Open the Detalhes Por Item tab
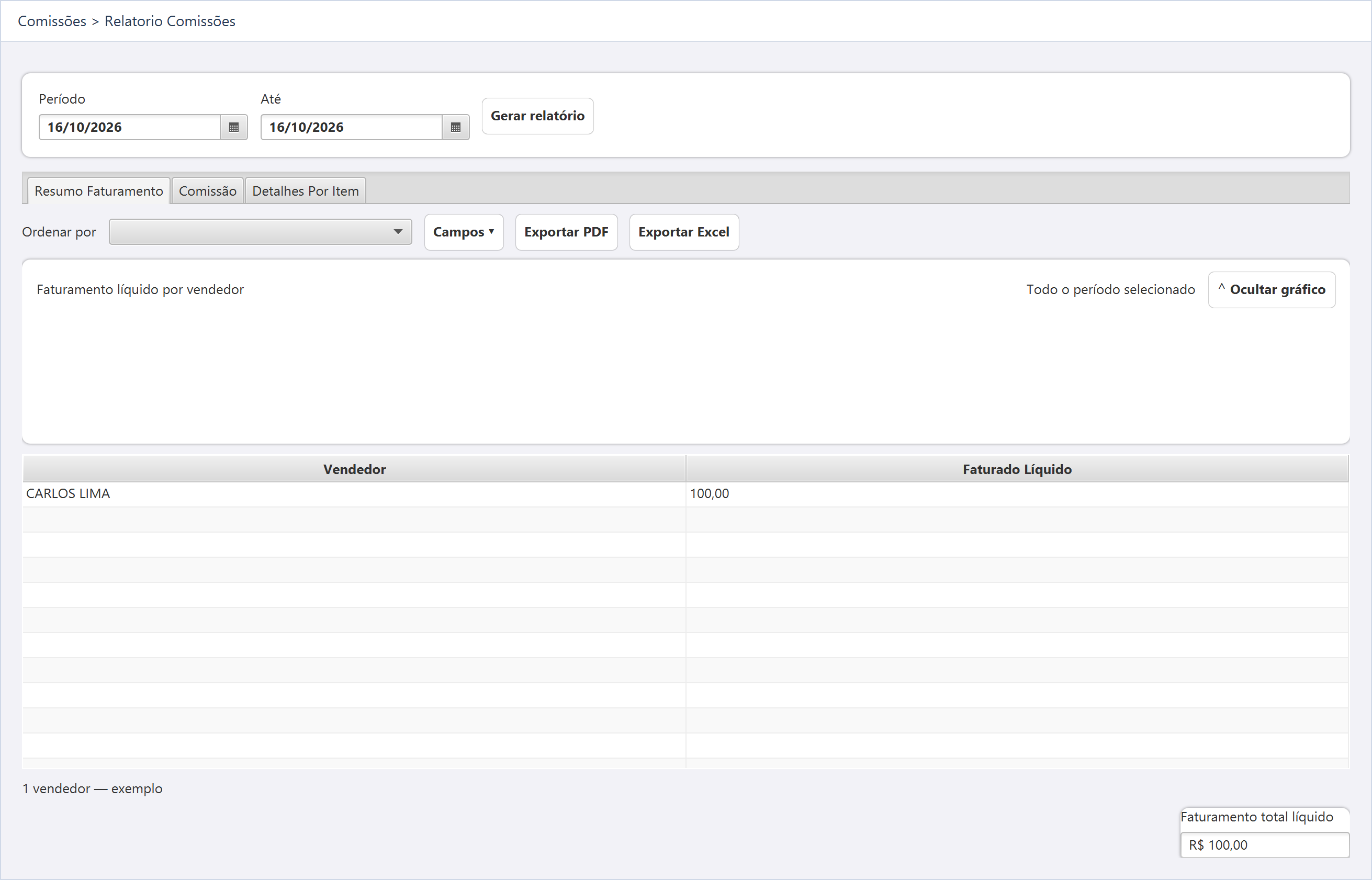This screenshot has width=1372, height=880. (x=305, y=191)
